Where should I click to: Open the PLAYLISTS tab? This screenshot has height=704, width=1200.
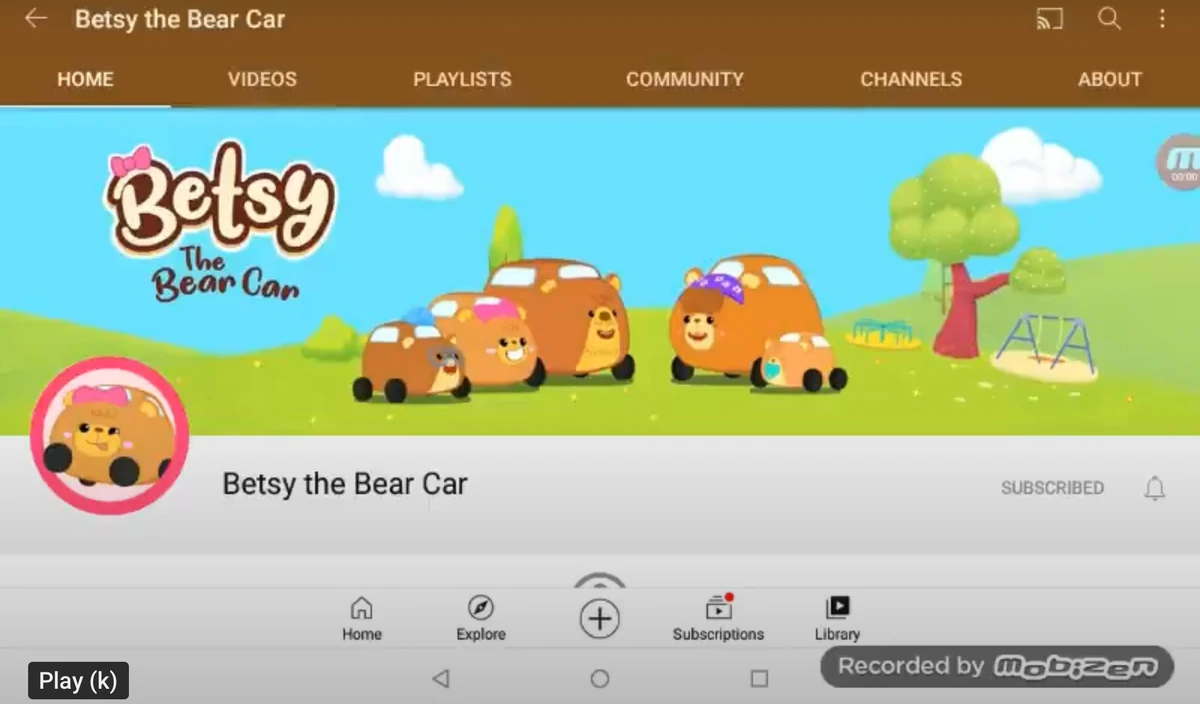coord(462,79)
